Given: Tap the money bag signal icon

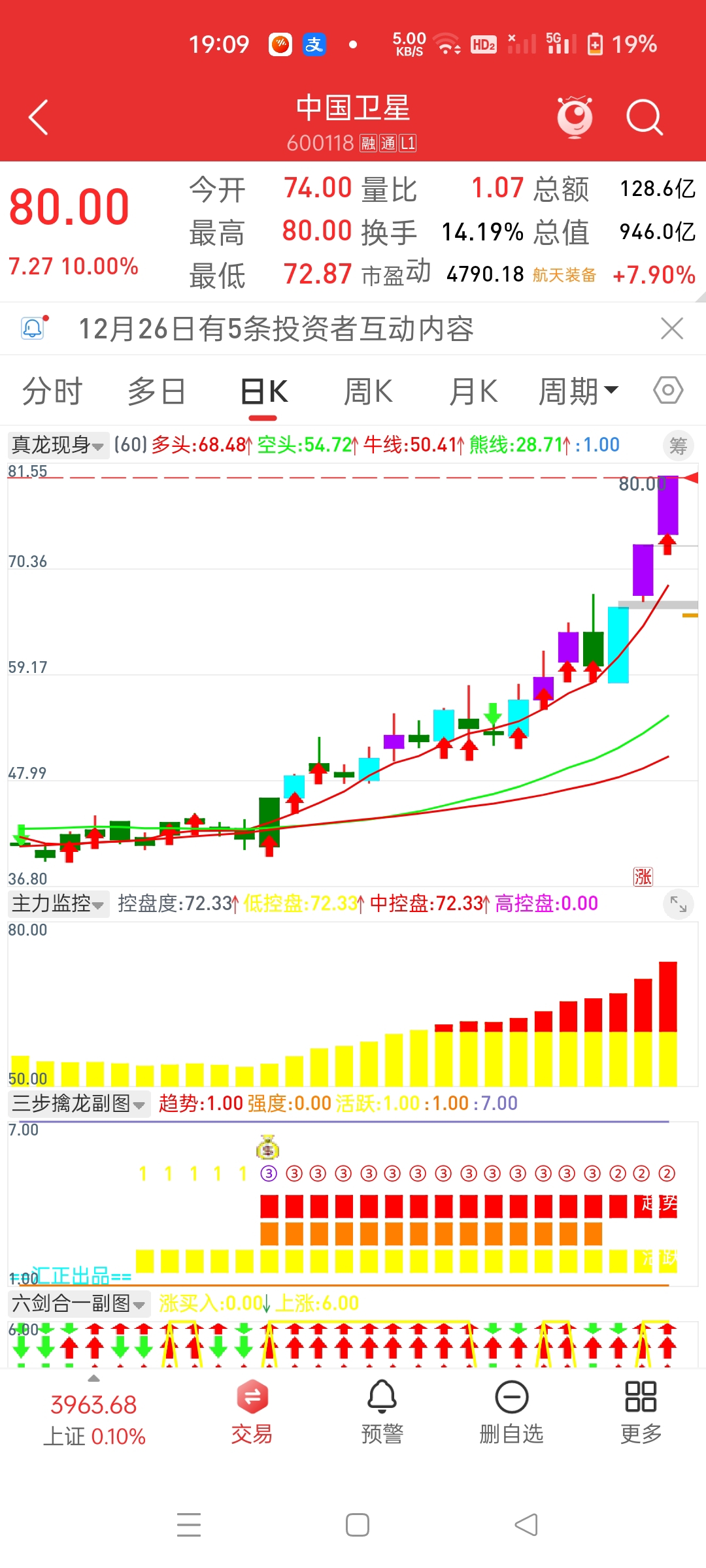Looking at the screenshot, I should pyautogui.click(x=268, y=1147).
